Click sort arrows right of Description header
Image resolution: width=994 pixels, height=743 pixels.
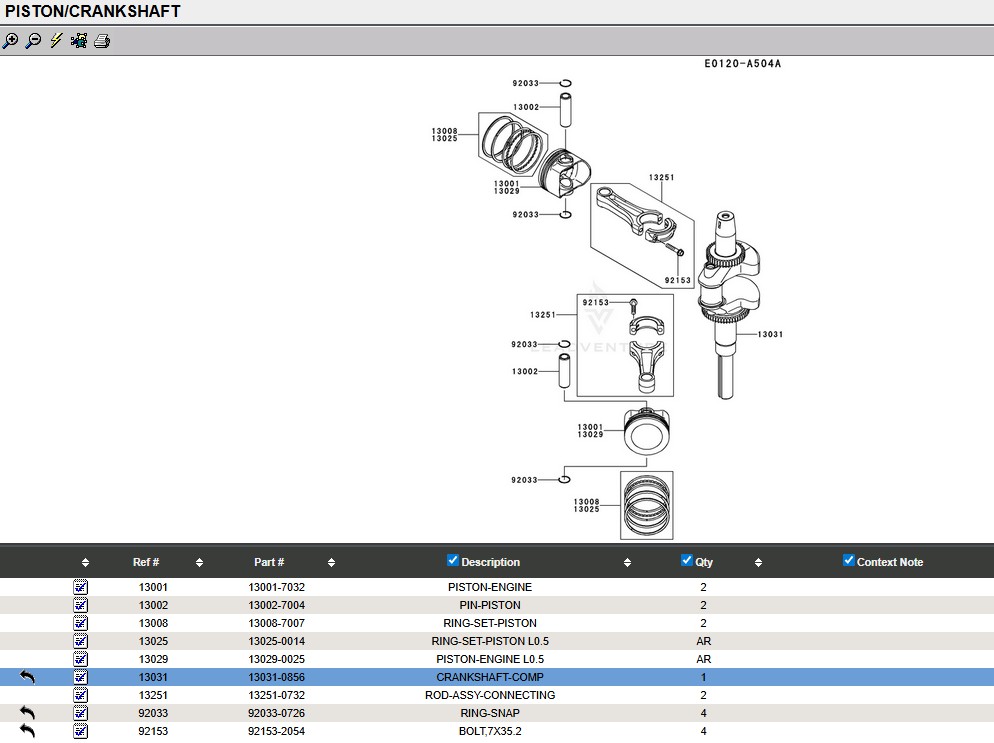[627, 563]
